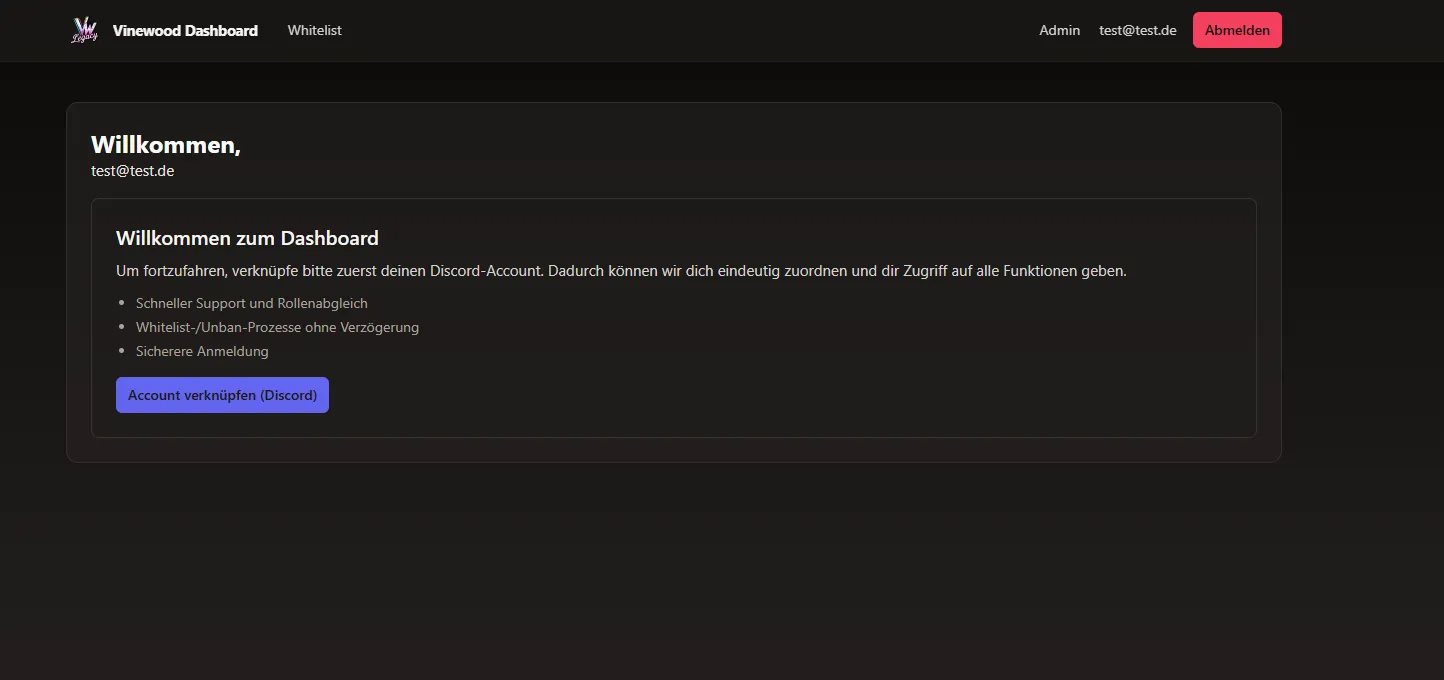Open the Whitelist navigation item

[314, 30]
